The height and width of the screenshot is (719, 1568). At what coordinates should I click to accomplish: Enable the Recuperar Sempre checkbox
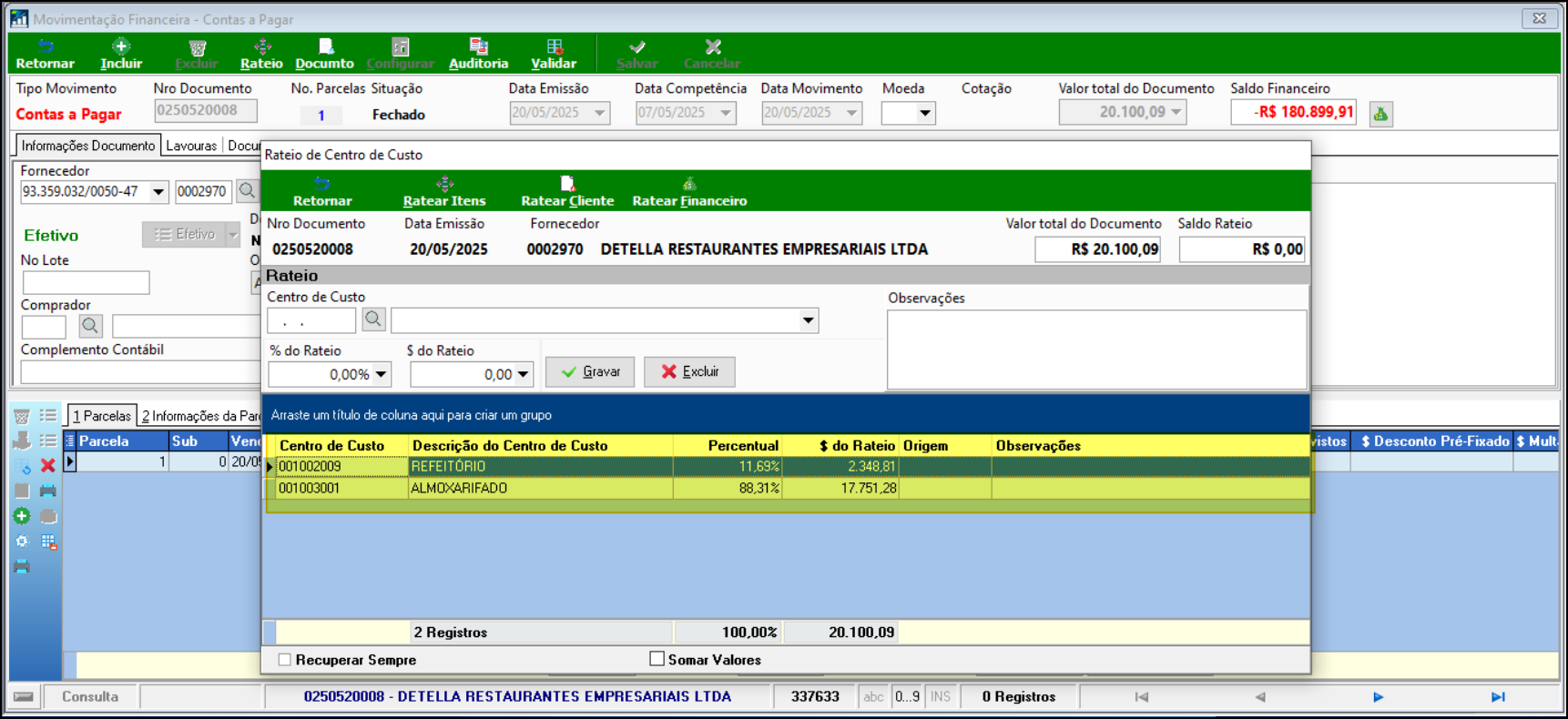285,660
